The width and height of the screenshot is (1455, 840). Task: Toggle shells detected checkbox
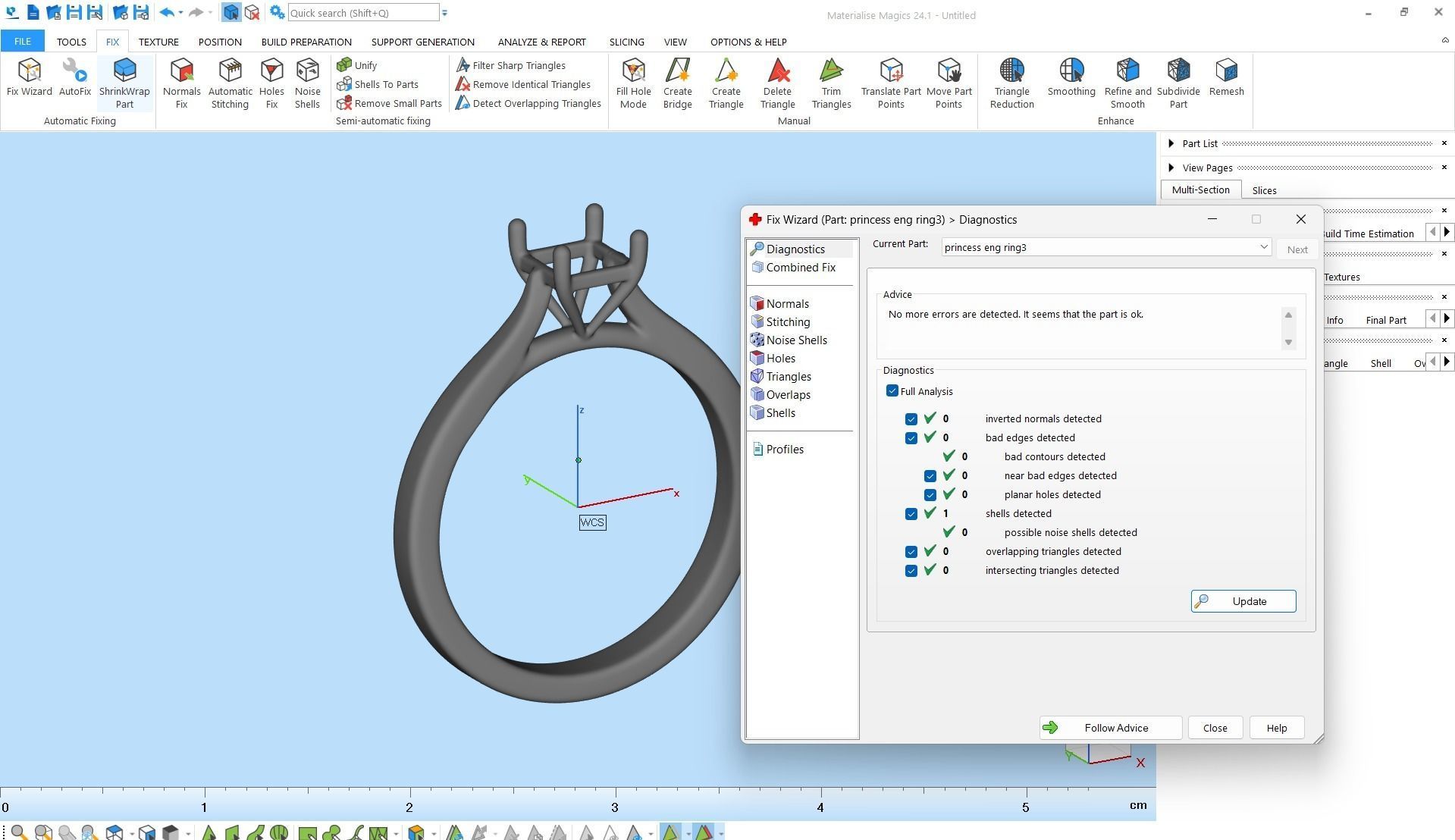pos(911,513)
